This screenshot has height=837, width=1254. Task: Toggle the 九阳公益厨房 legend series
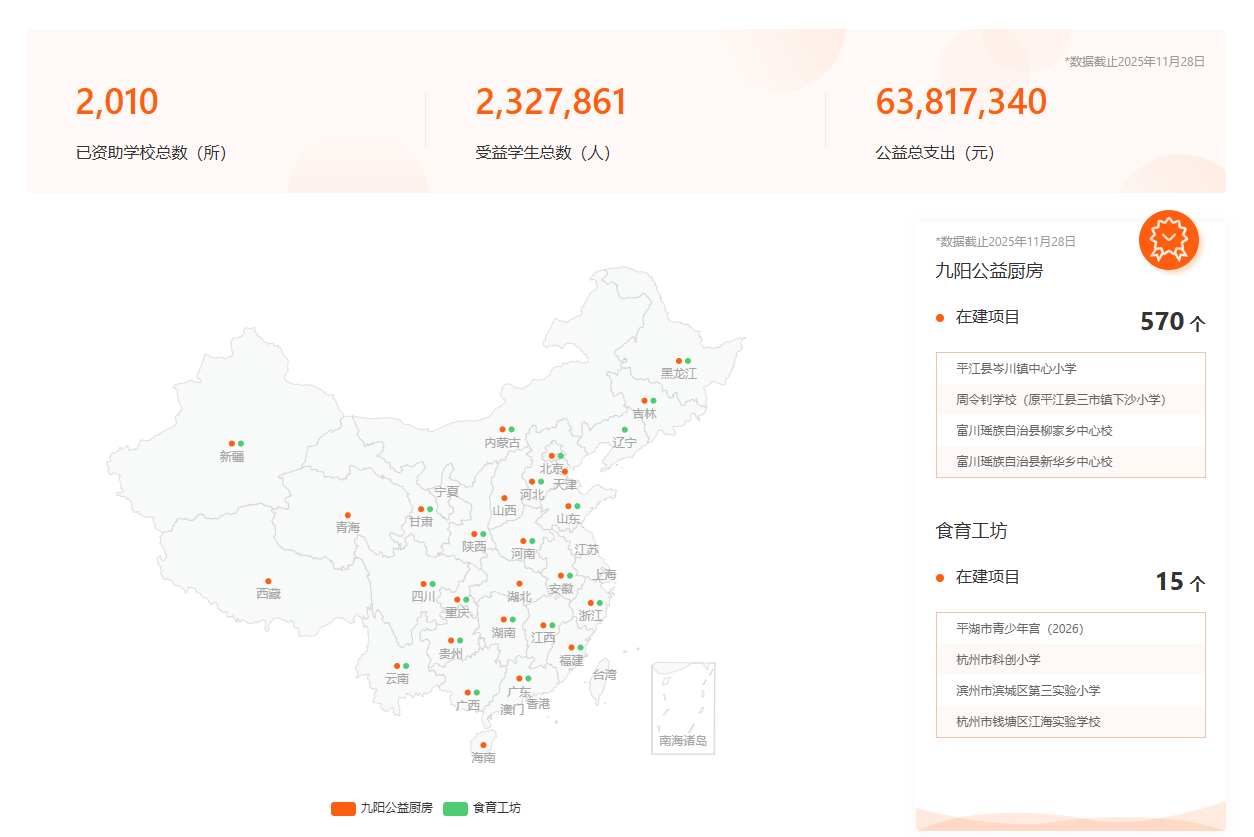[x=382, y=808]
